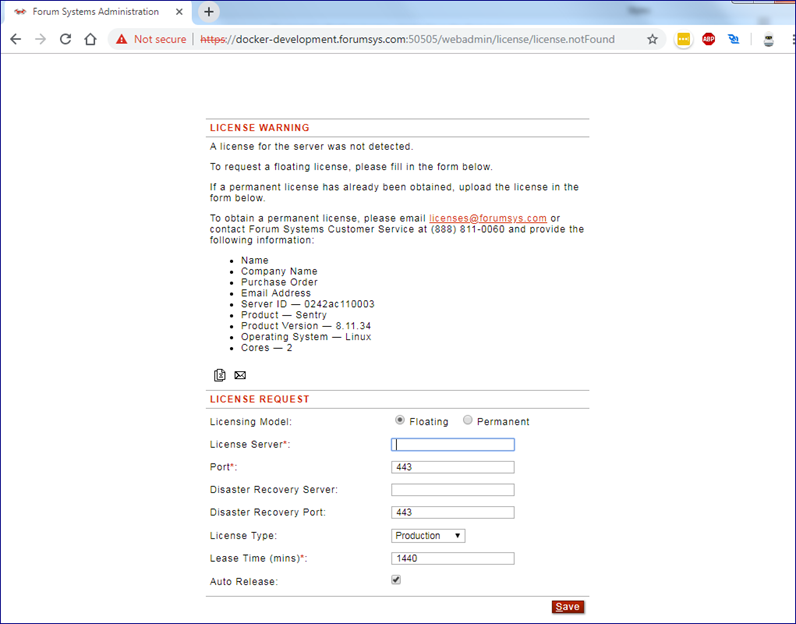This screenshot has height=624, width=796.
Task: Open the user profile avatar icon
Action: pyautogui.click(x=769, y=40)
